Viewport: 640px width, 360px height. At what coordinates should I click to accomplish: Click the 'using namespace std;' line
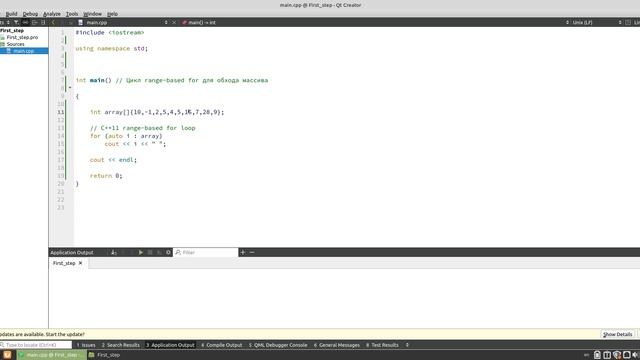pyautogui.click(x=111, y=48)
